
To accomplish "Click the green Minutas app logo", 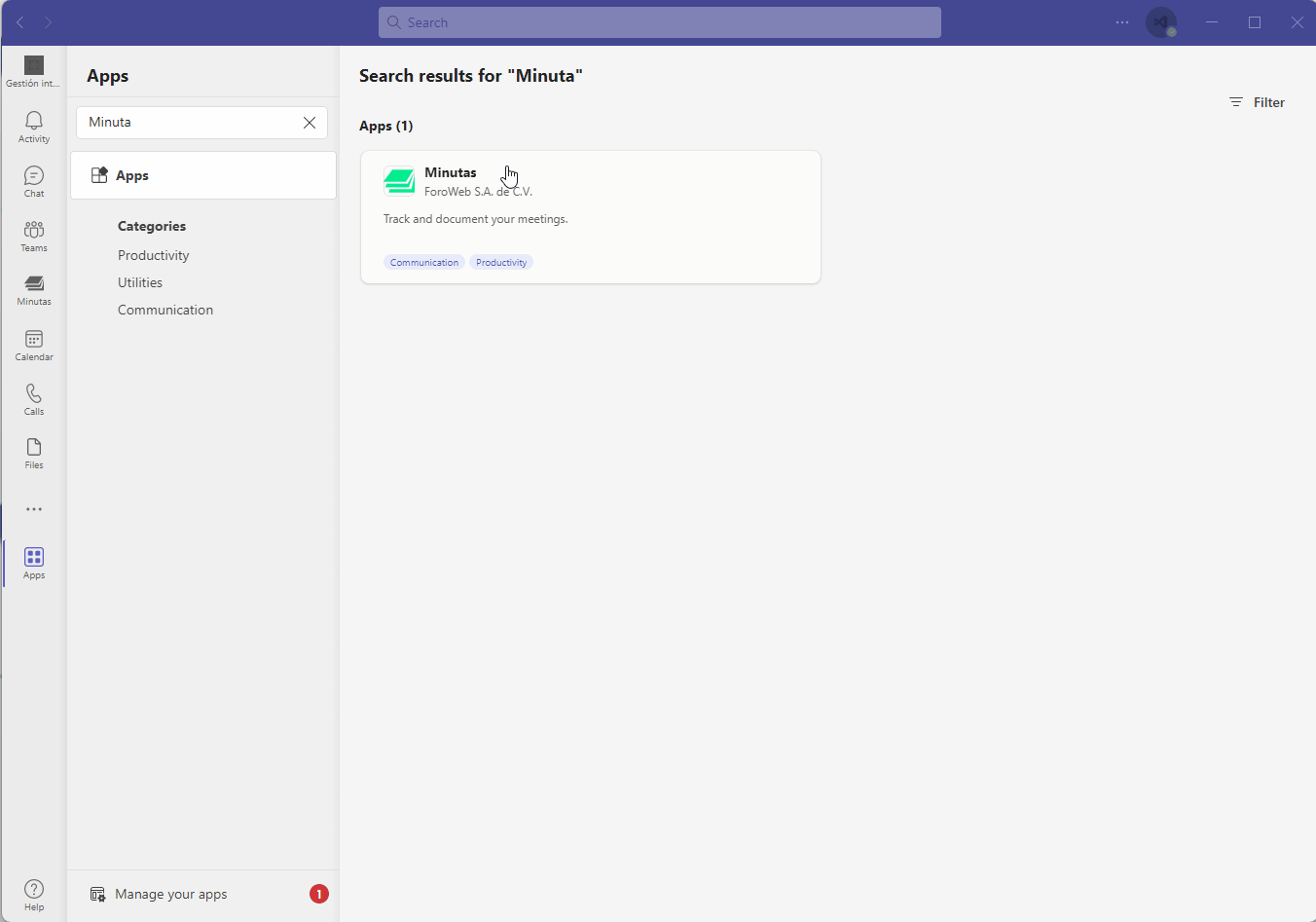I will (399, 181).
